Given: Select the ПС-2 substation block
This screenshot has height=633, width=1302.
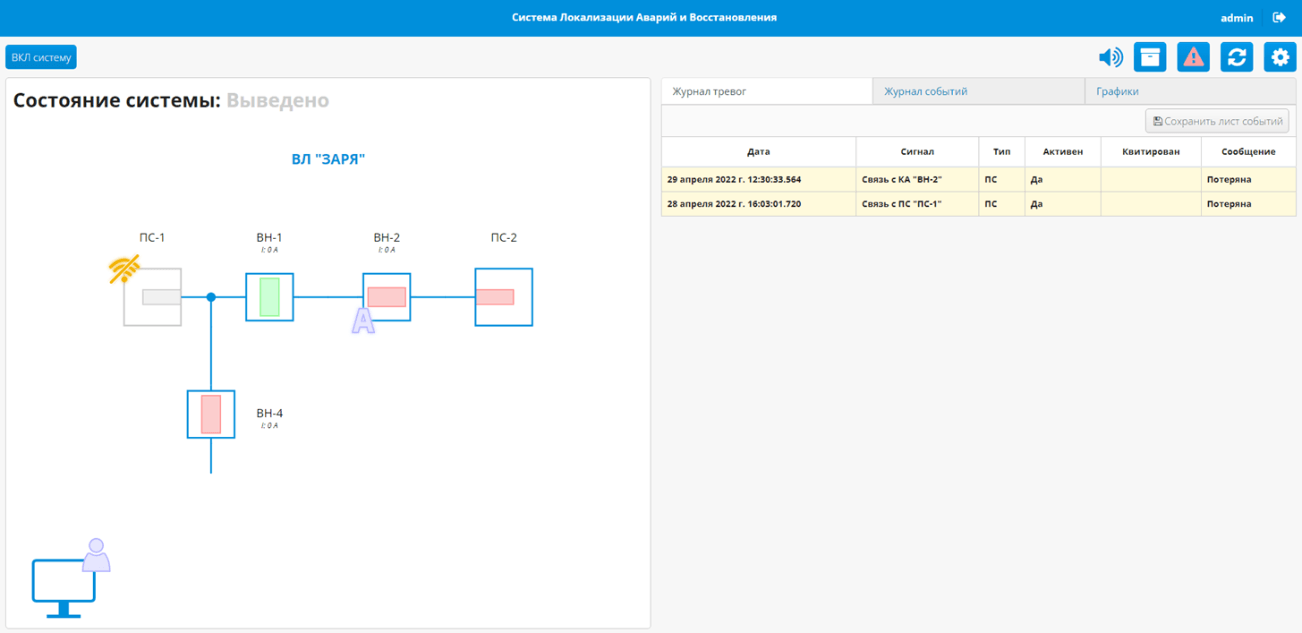Looking at the screenshot, I should point(504,297).
